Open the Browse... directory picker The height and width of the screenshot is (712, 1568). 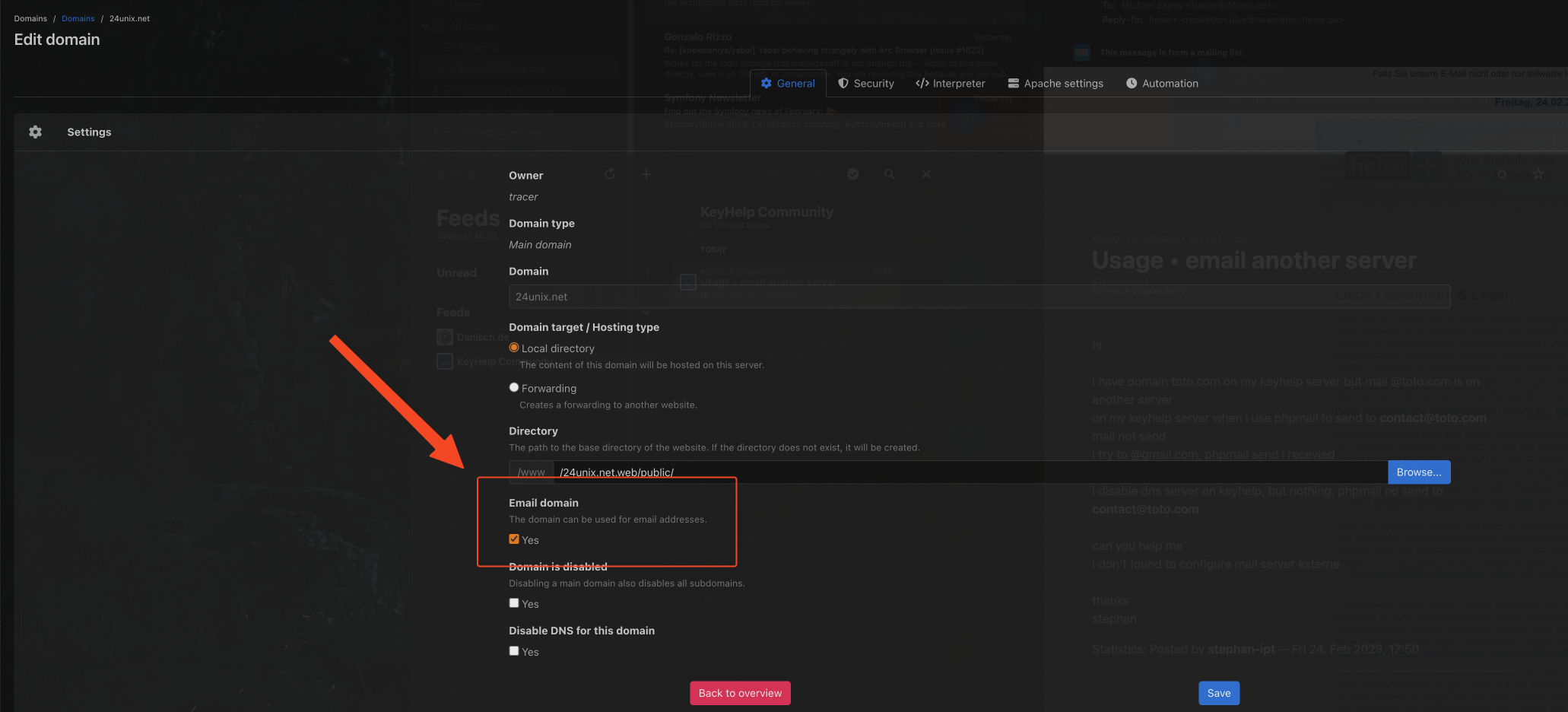pos(1418,472)
